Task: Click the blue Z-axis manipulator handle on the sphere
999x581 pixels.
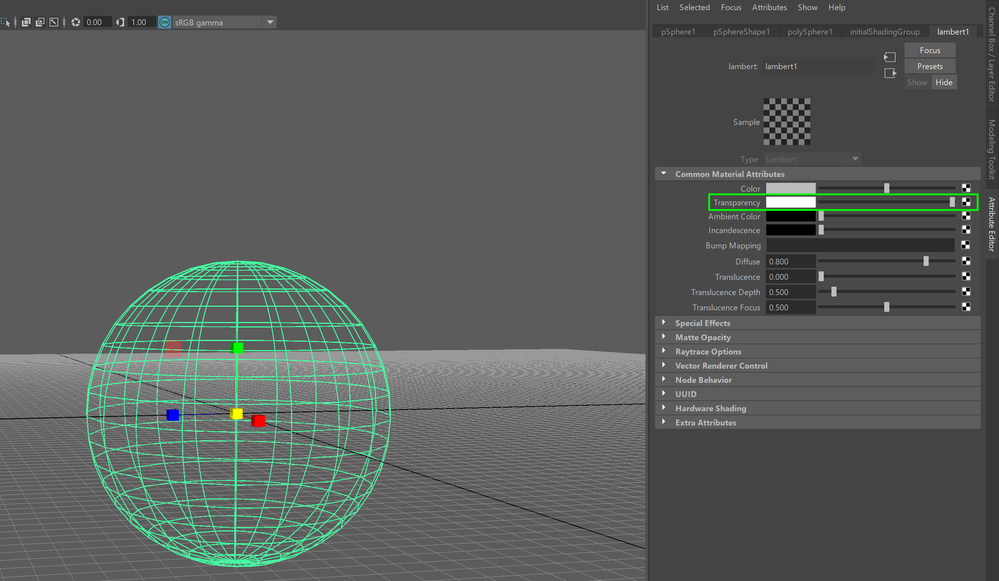Action: pos(173,415)
